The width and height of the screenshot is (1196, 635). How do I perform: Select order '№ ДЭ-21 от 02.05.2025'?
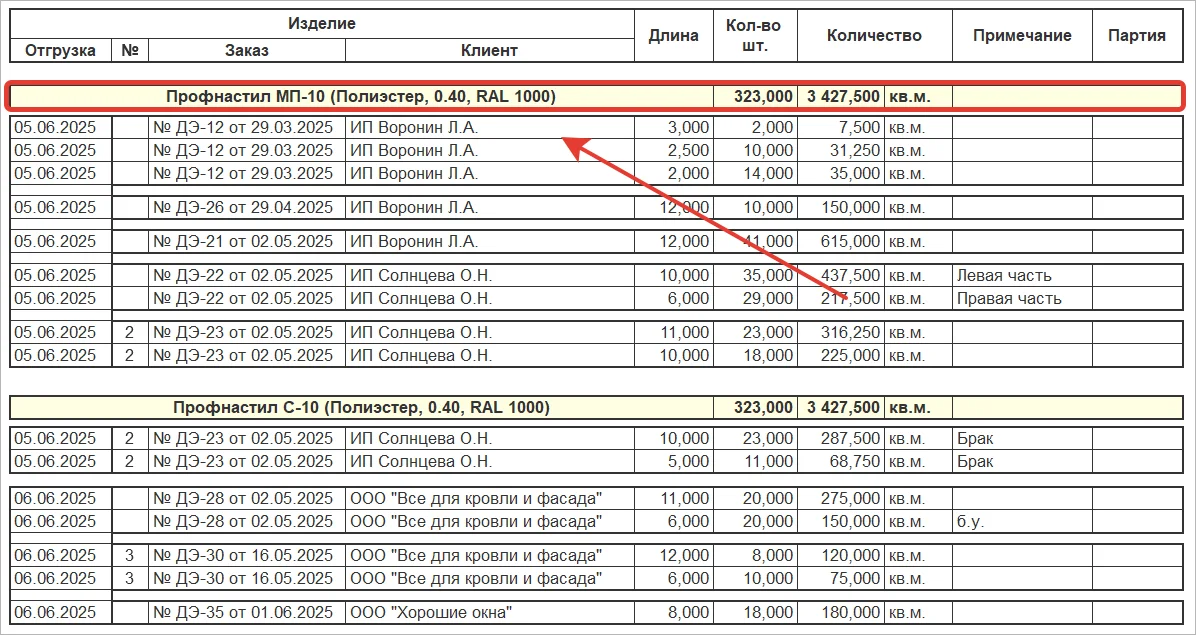click(x=246, y=242)
